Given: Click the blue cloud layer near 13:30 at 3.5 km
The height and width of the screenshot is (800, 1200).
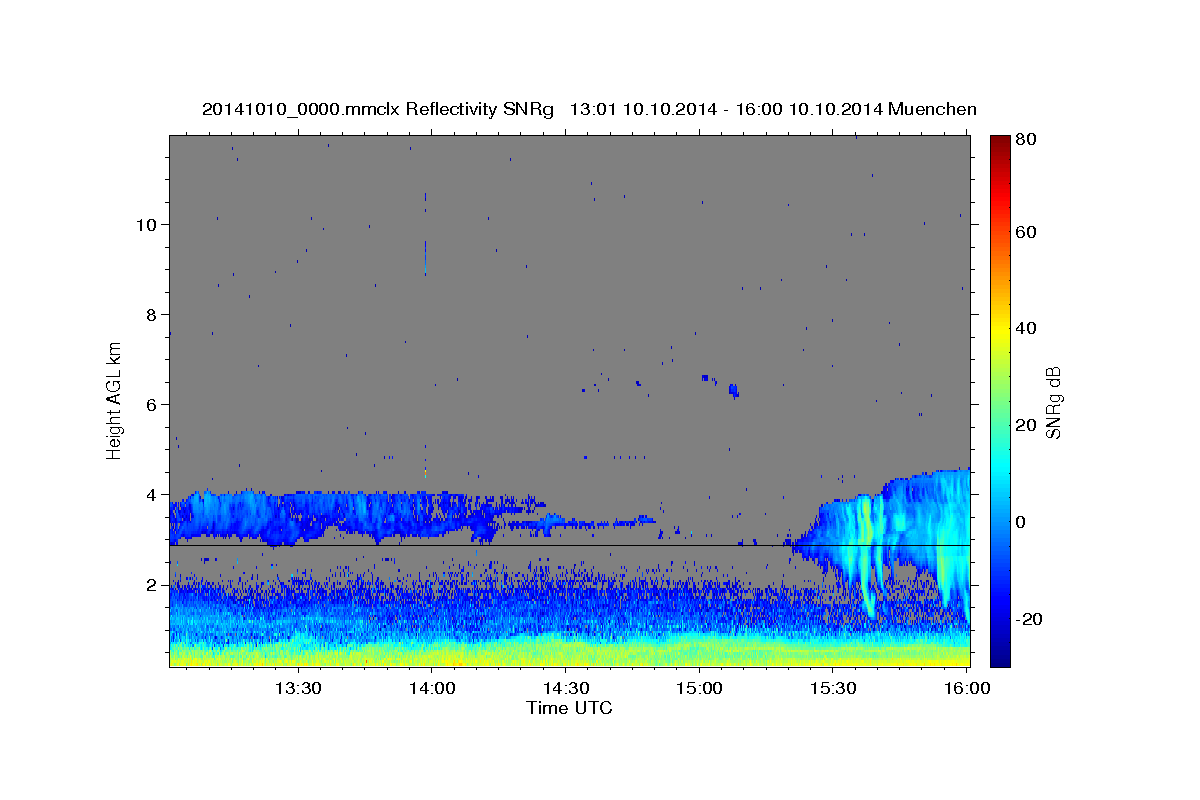Looking at the screenshot, I should pyautogui.click(x=300, y=515).
